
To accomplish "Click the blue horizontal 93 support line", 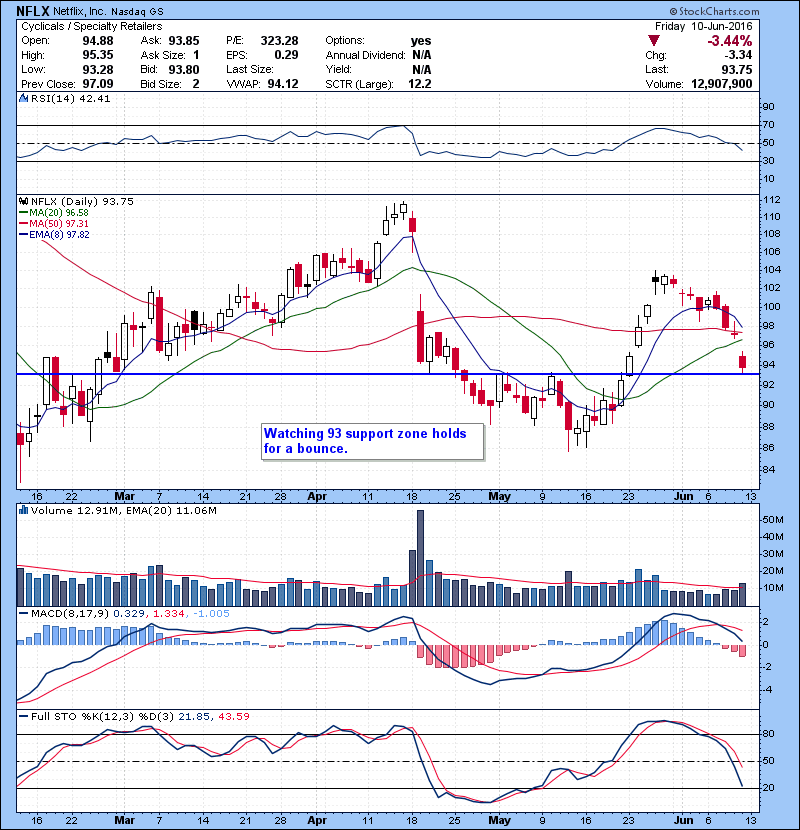I will 388,374.
